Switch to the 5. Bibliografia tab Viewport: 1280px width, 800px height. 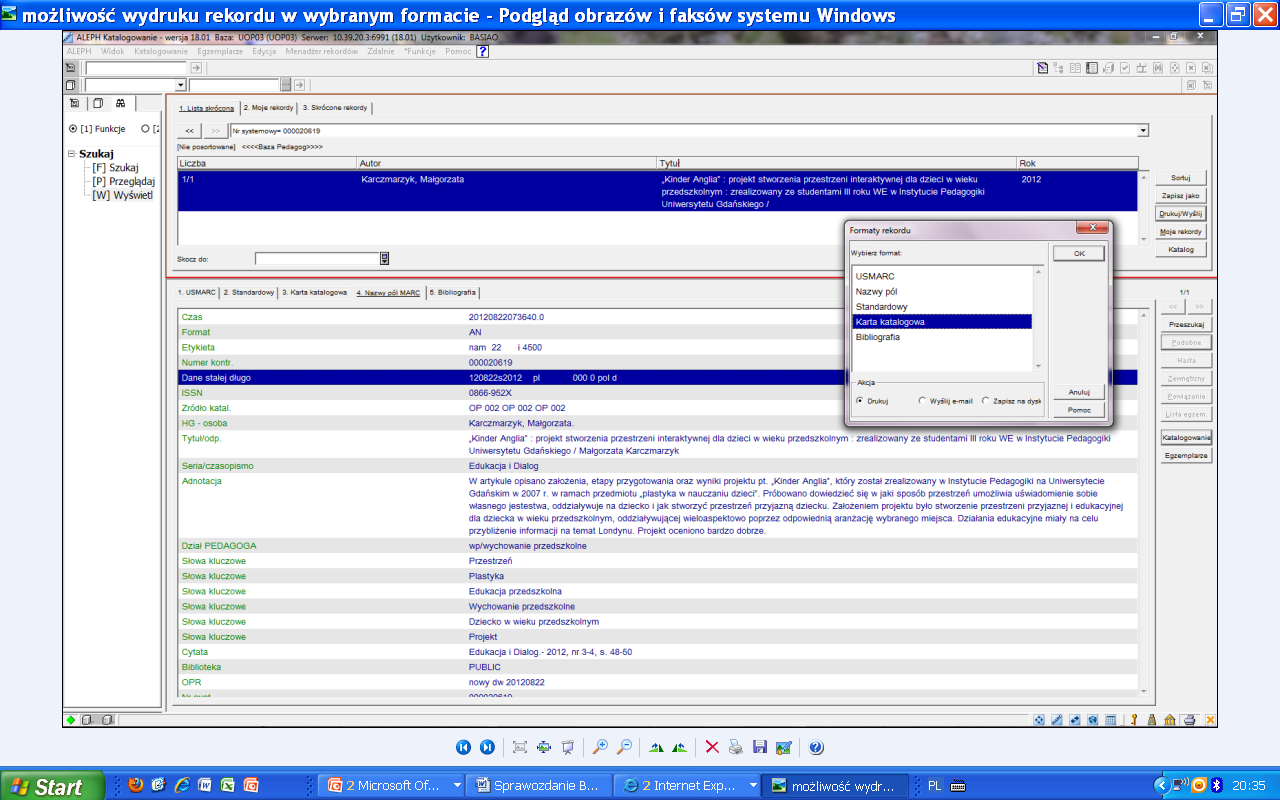[453, 293]
